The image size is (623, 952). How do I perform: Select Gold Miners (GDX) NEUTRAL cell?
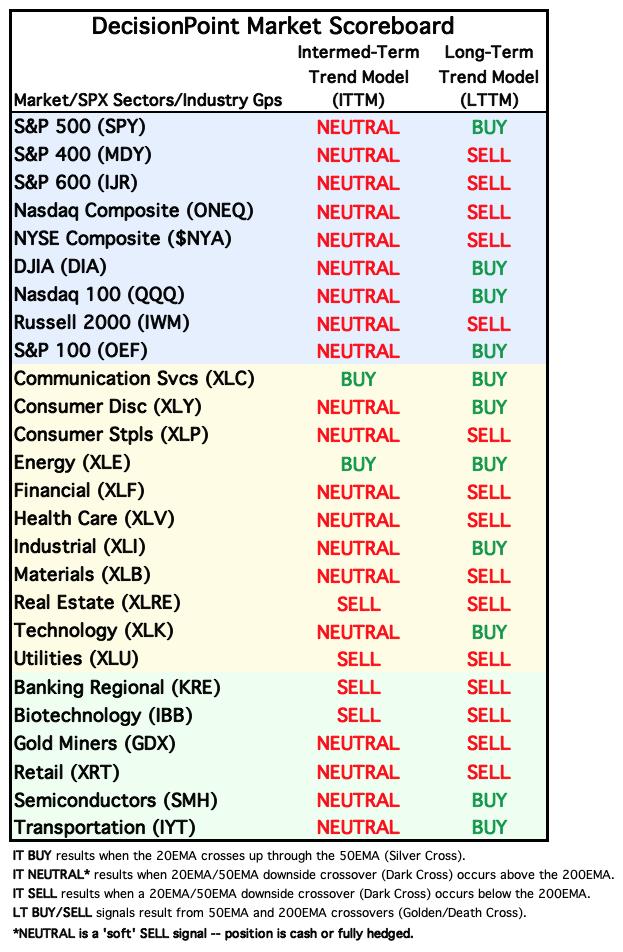coord(358,743)
